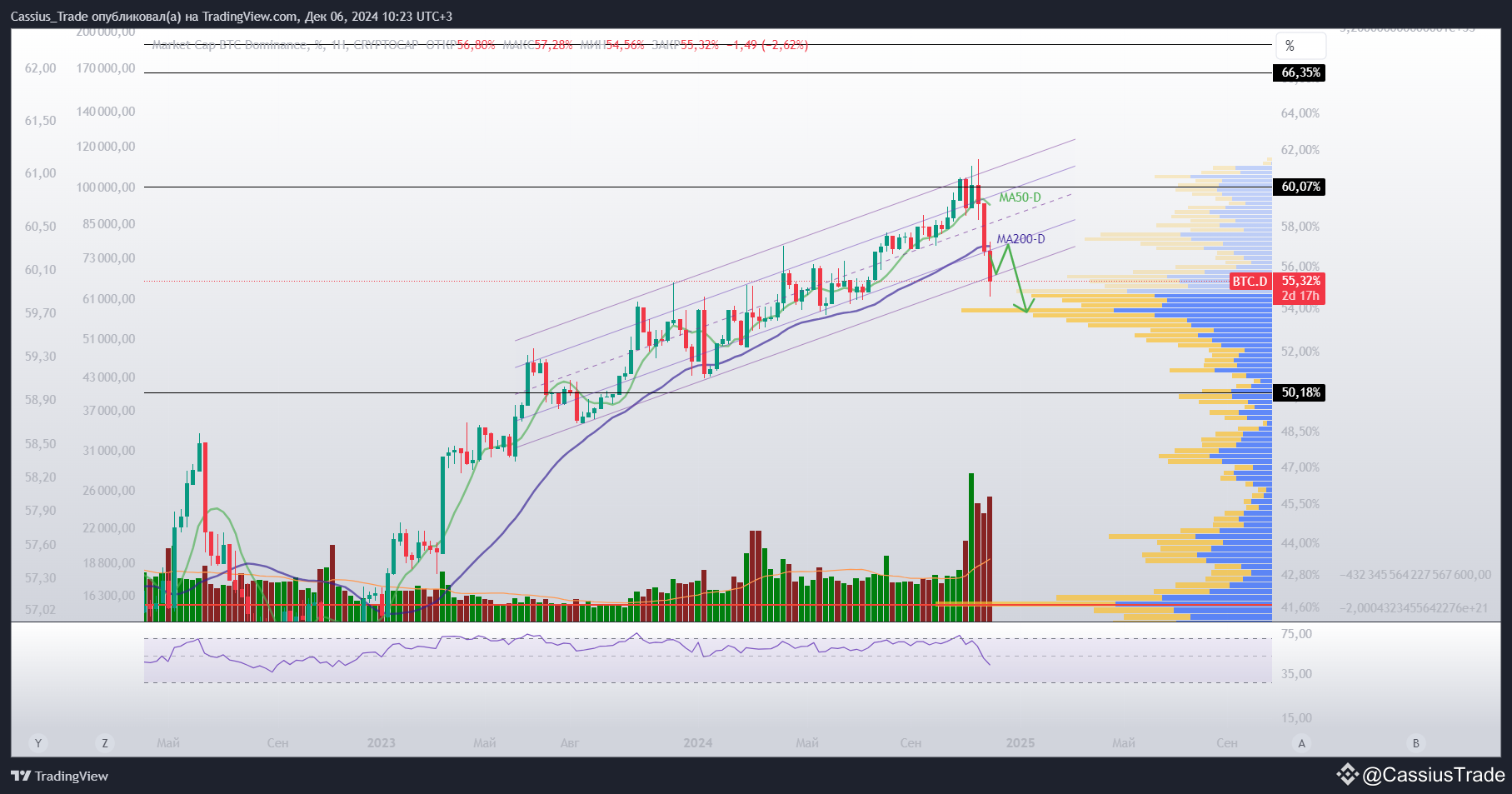Click the 41,60% price scale label
Viewport: 1512px width, 794px height.
[1300, 607]
